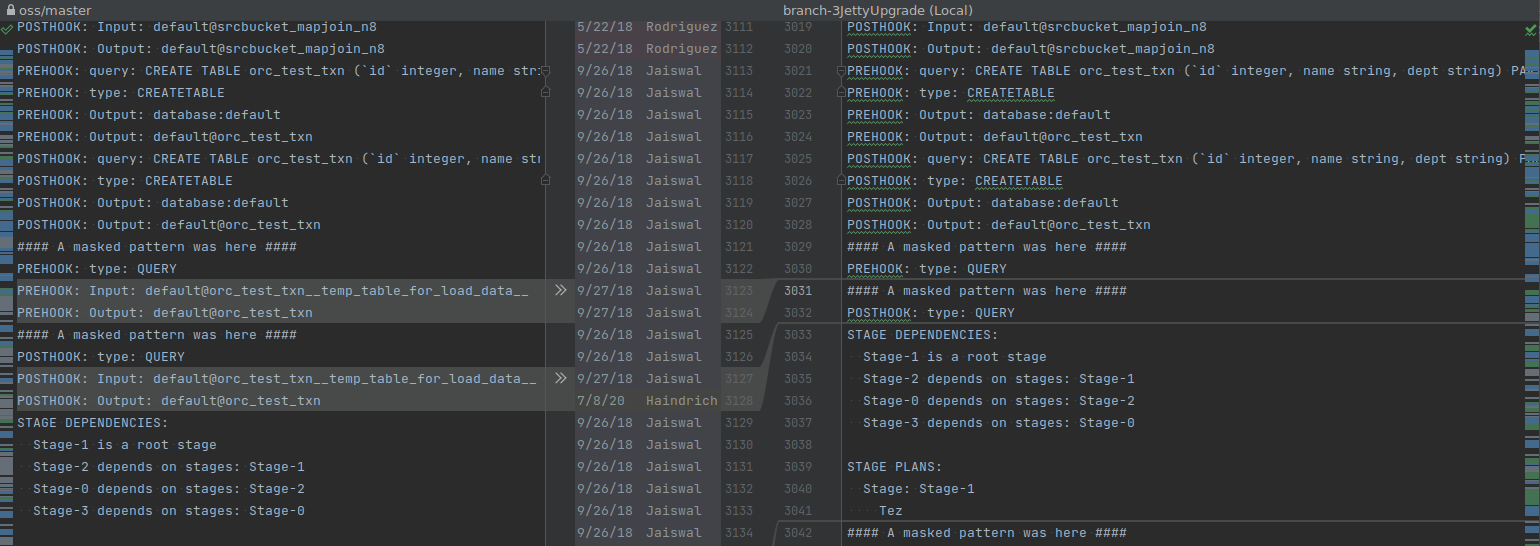Click the Jaiswal annotation on line 3113
The height and width of the screenshot is (546, 1540).
(674, 71)
